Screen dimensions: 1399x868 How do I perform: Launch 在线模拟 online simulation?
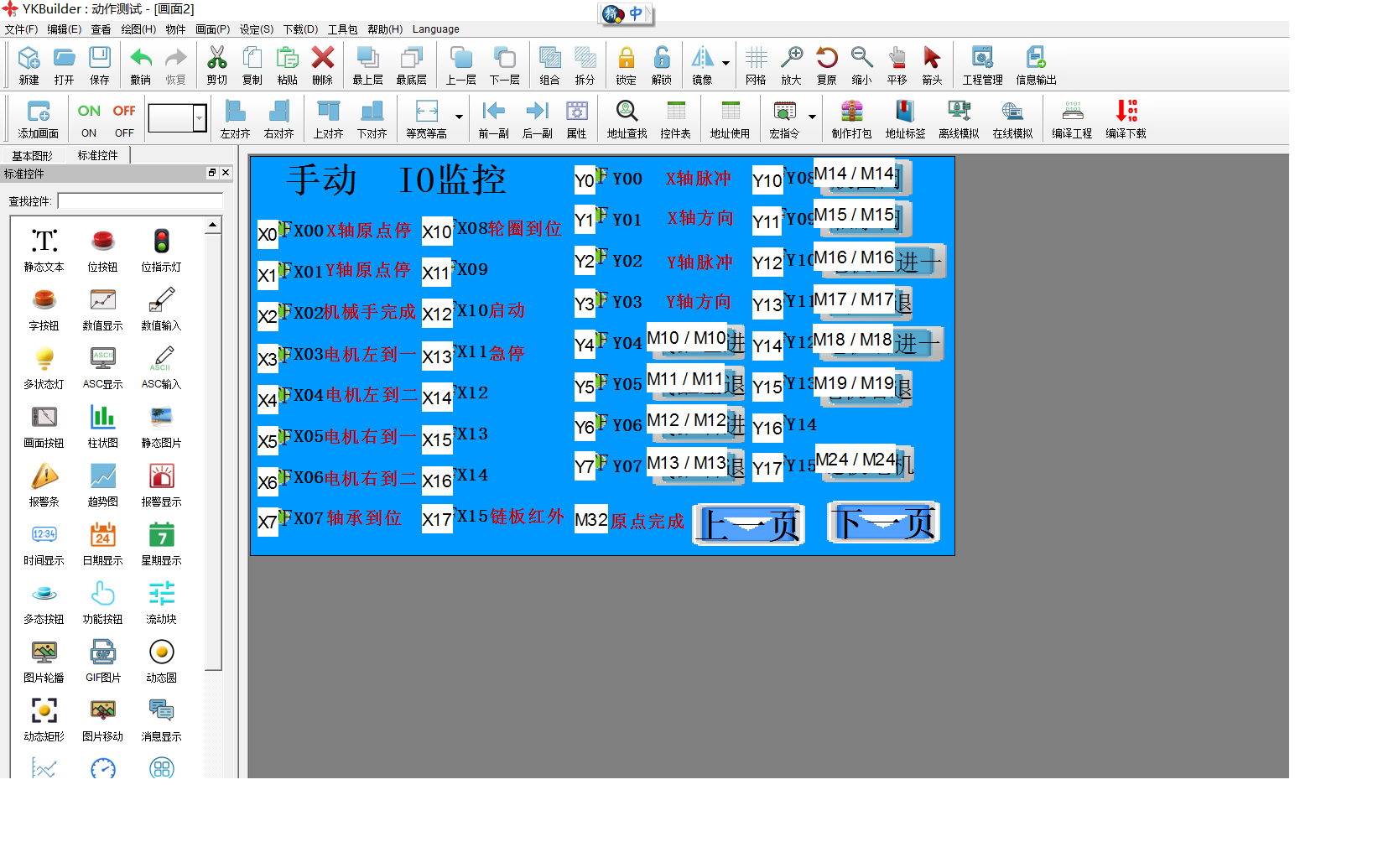coord(1012,118)
